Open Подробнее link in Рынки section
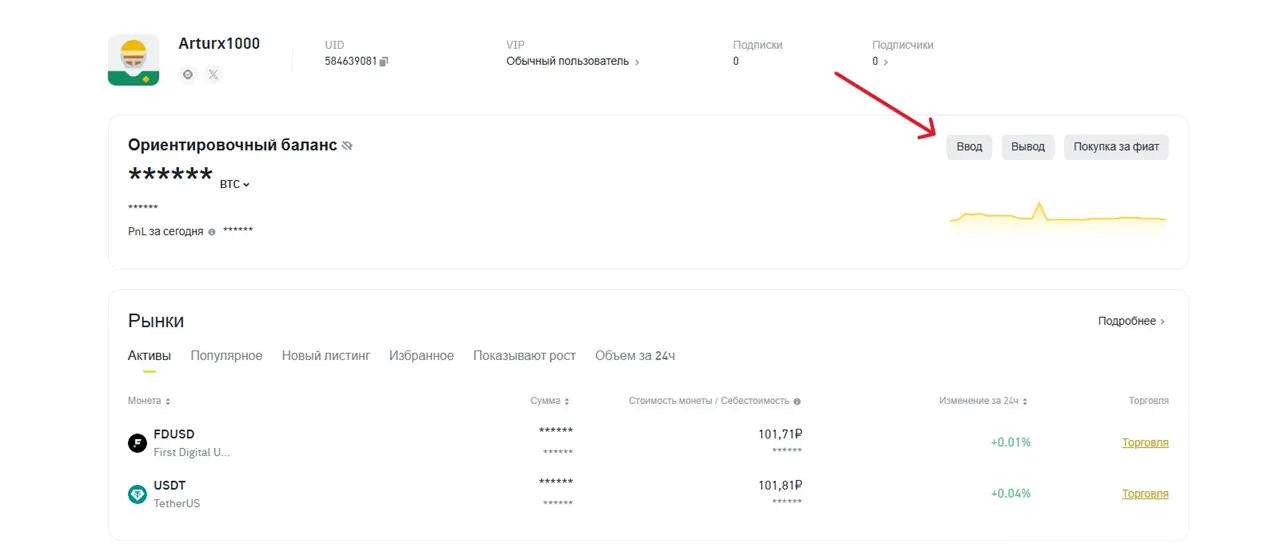 [x=1131, y=321]
